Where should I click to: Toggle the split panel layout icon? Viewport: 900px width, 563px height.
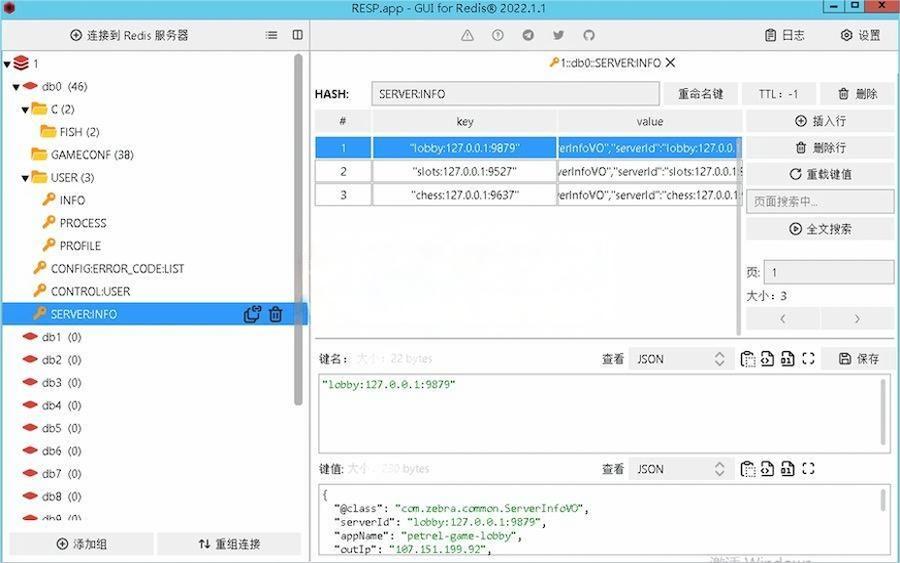297,36
